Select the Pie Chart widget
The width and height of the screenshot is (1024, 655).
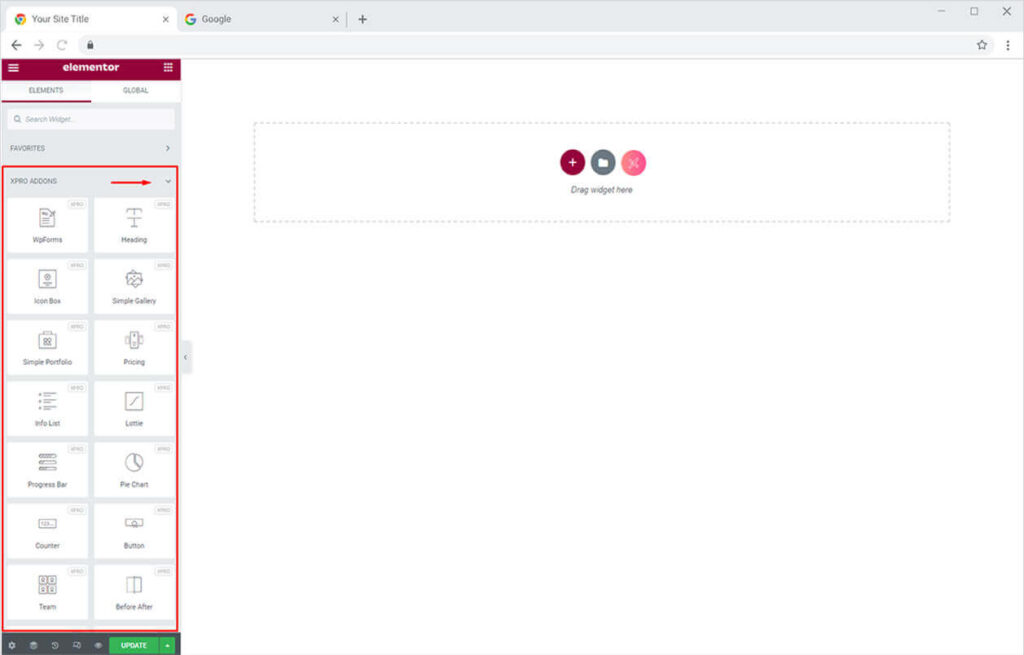pyautogui.click(x=134, y=469)
